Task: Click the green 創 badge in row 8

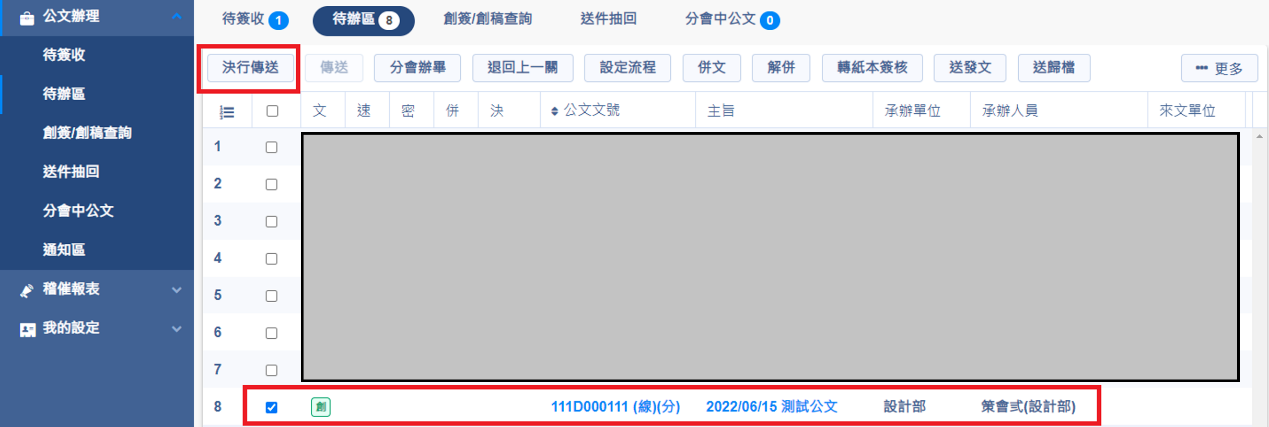Action: click(x=320, y=407)
